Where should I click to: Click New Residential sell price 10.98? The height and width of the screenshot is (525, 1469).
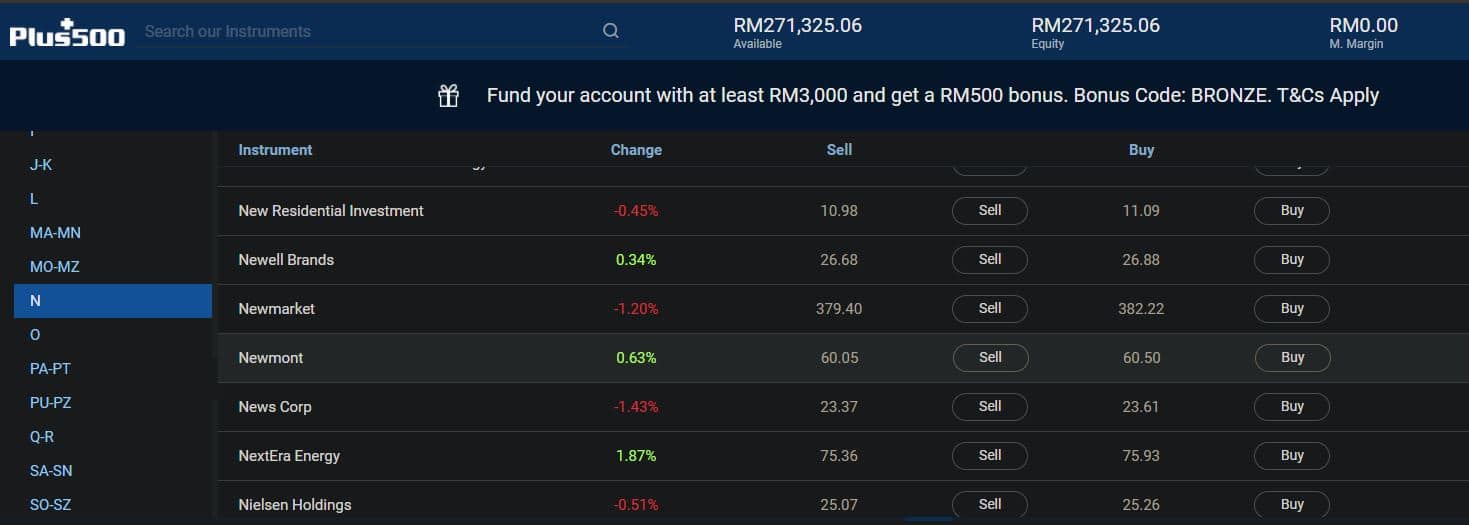(839, 211)
